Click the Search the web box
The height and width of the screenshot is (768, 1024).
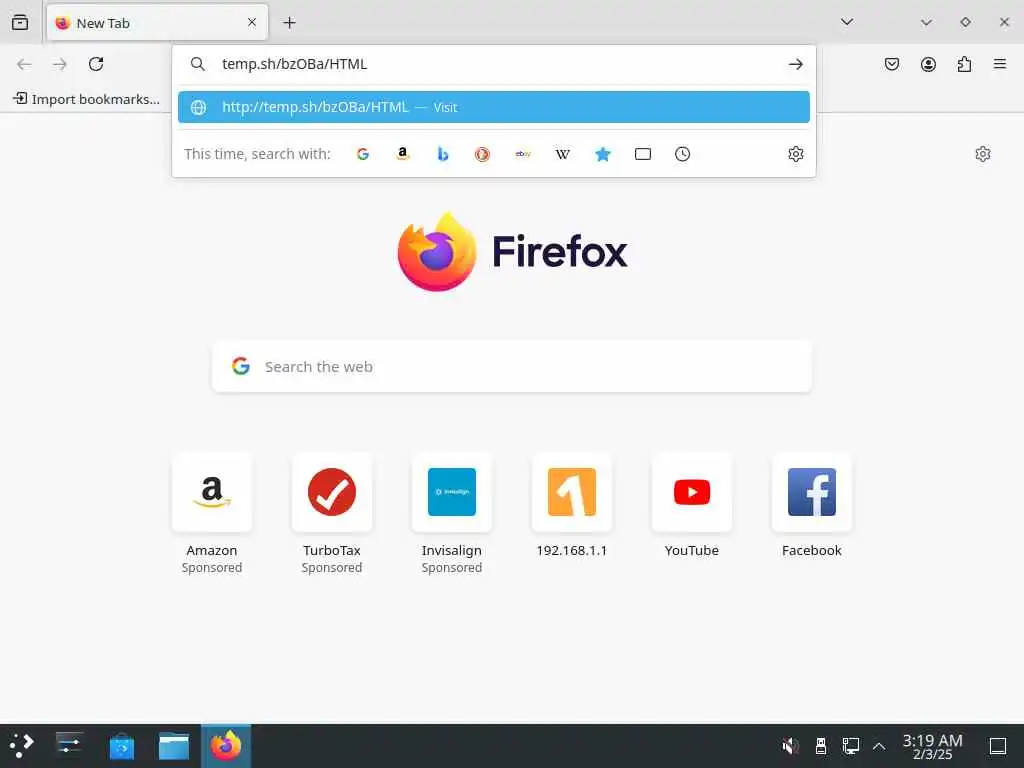click(512, 366)
